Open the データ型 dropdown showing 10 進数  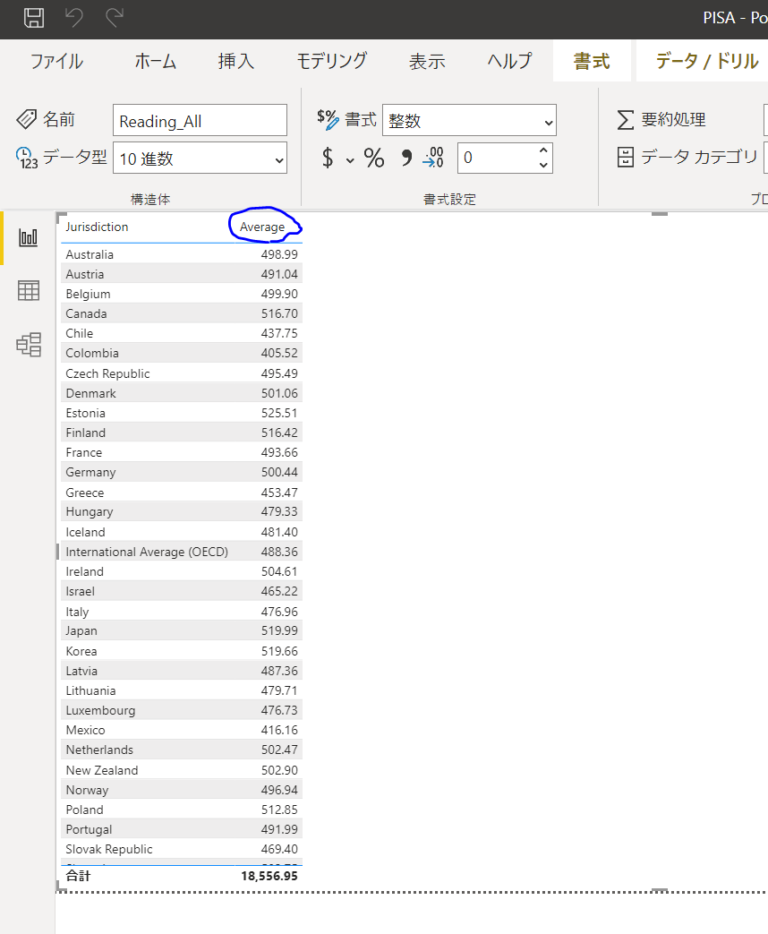[200, 158]
